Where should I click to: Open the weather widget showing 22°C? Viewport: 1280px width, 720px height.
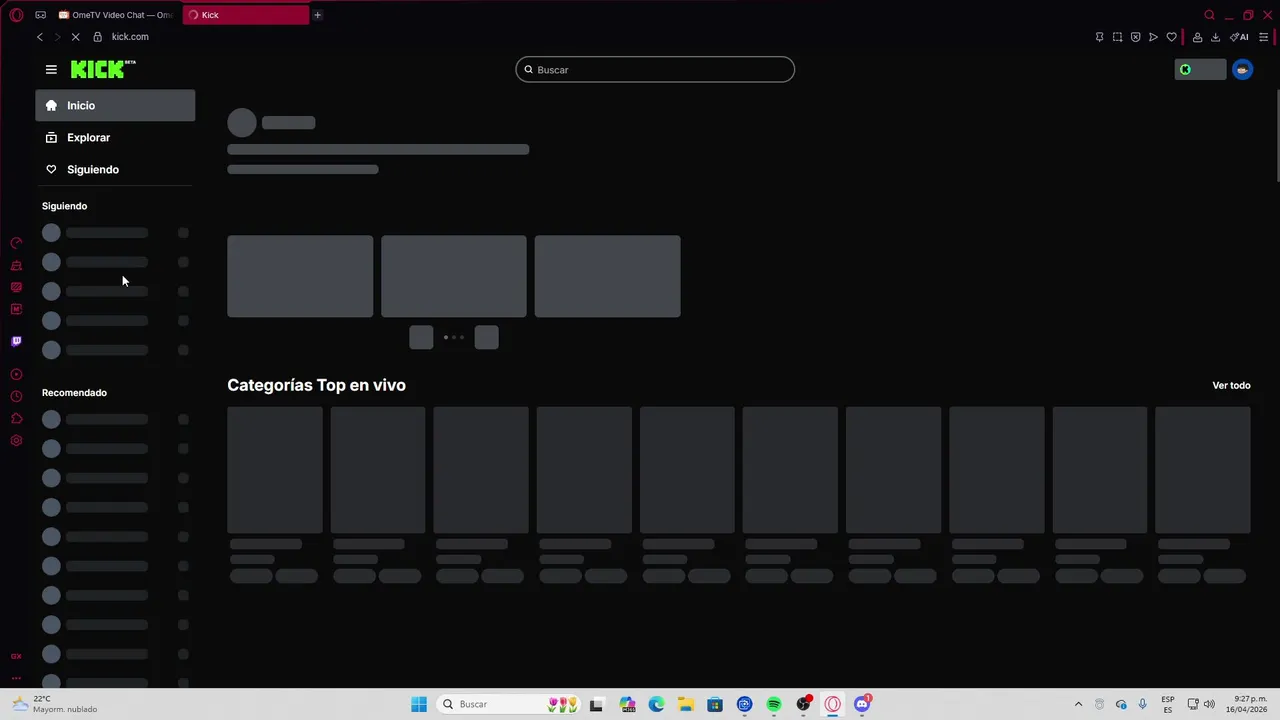(x=55, y=704)
